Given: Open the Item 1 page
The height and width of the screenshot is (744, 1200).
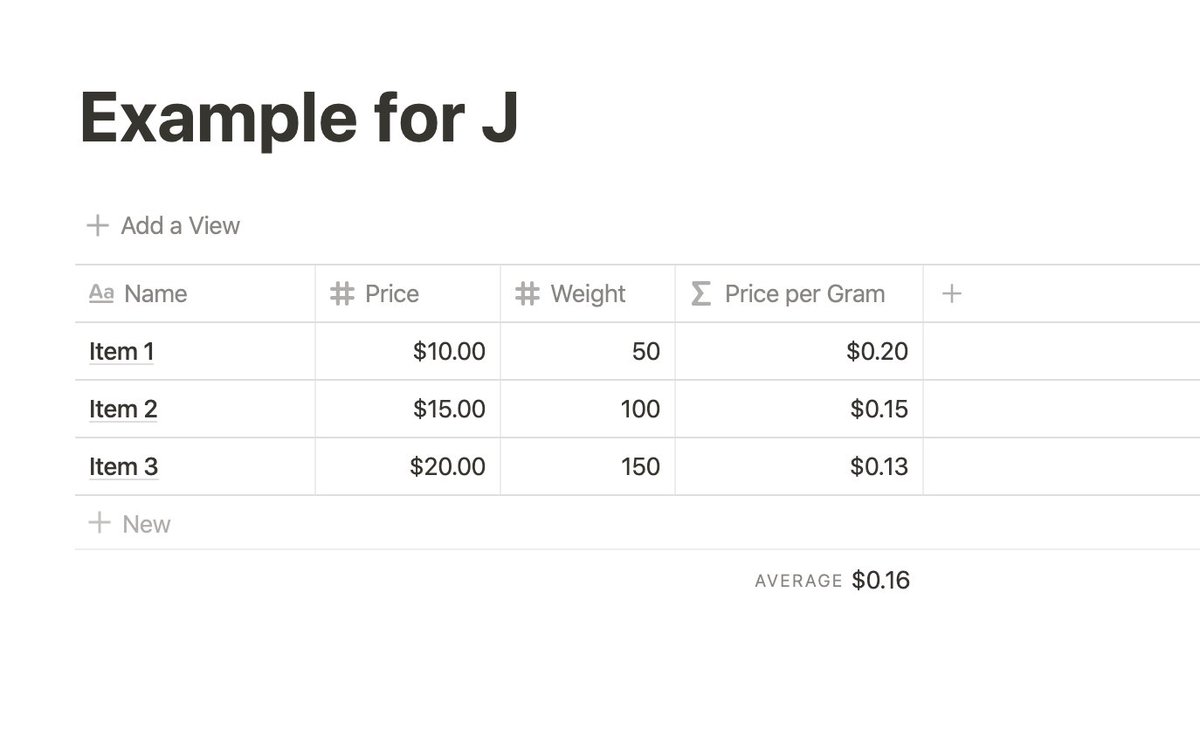Looking at the screenshot, I should pyautogui.click(x=121, y=352).
